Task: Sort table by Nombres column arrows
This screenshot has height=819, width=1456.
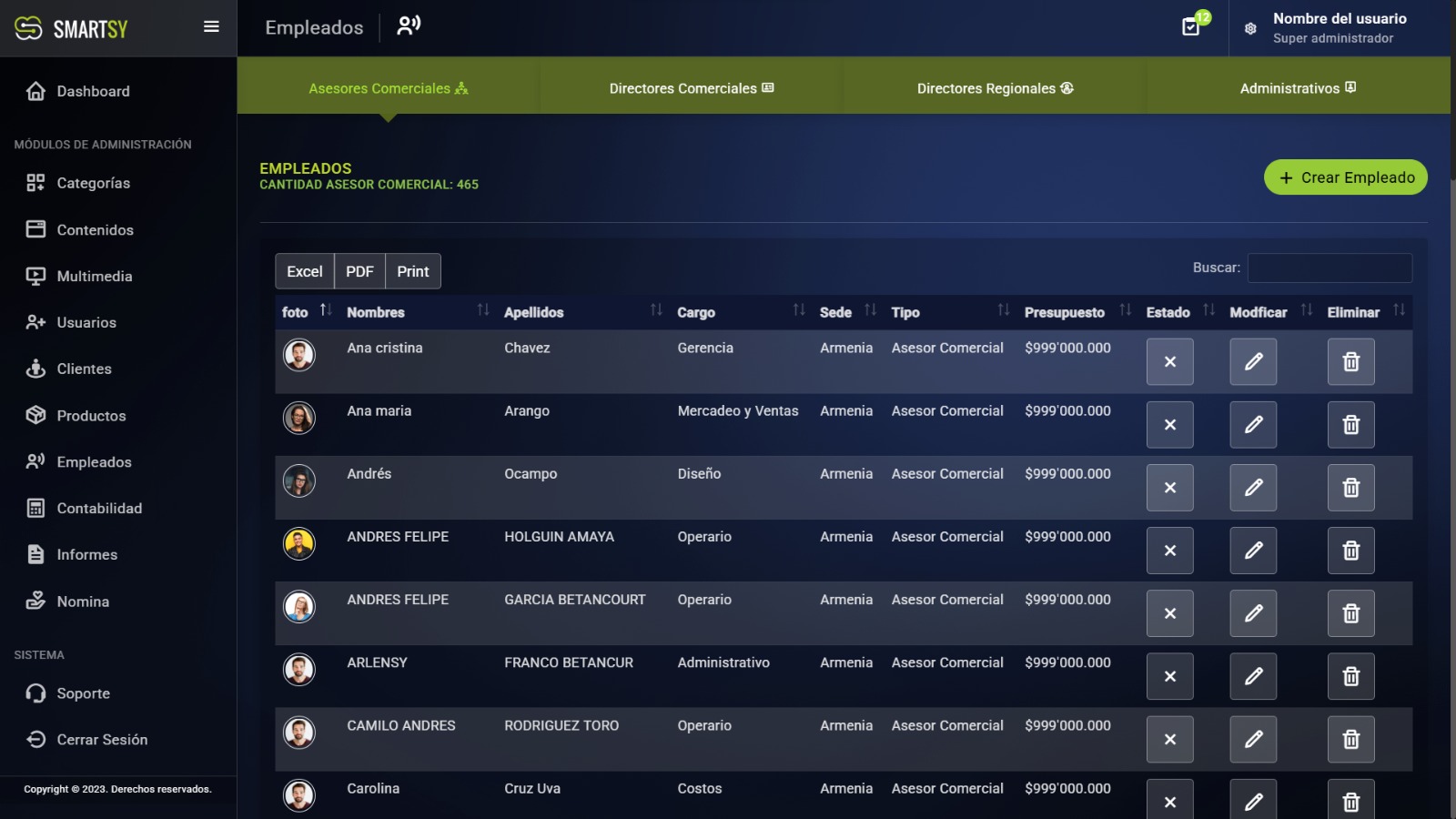Action: tap(483, 310)
